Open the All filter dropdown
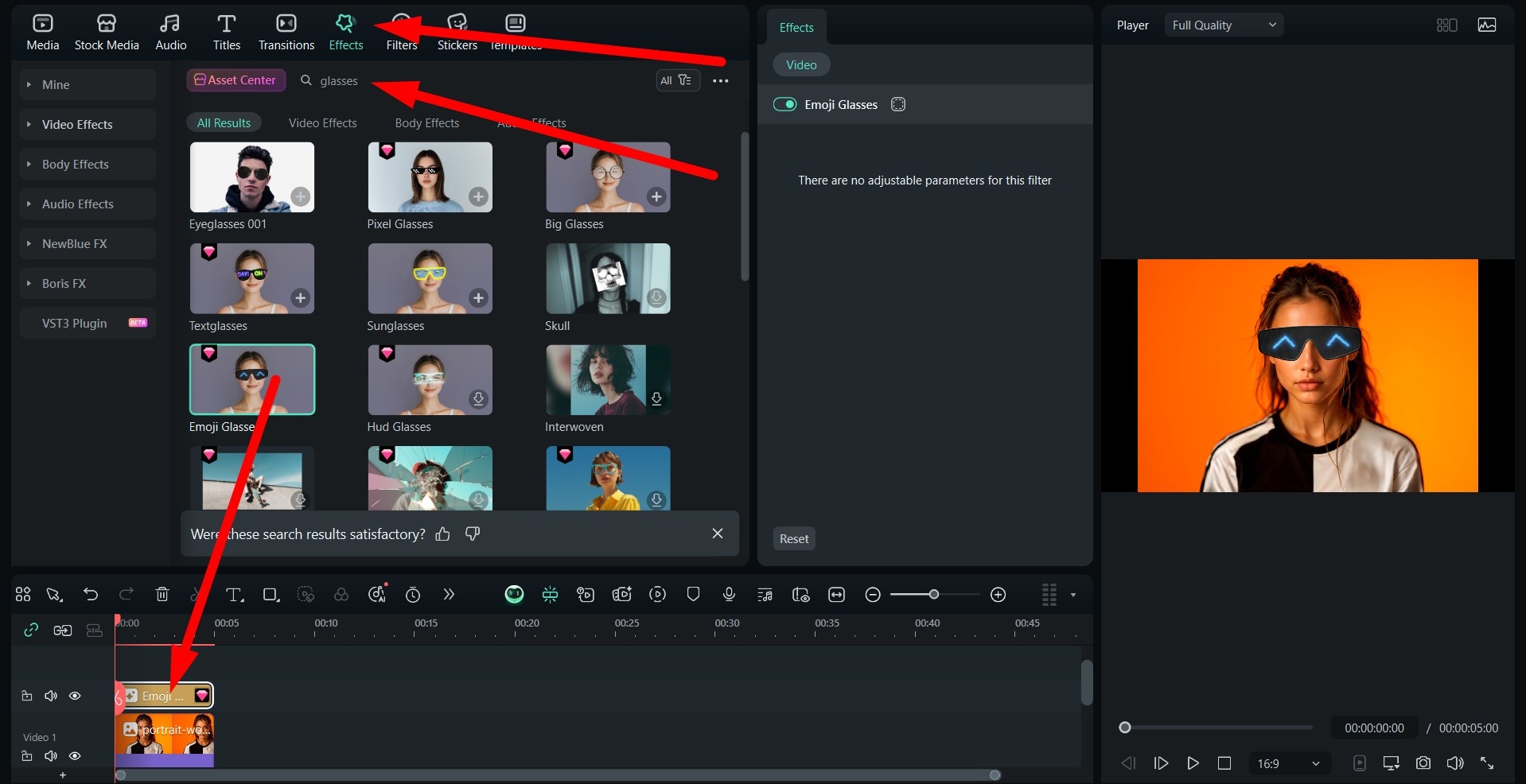This screenshot has height=784, width=1526. pyautogui.click(x=677, y=80)
